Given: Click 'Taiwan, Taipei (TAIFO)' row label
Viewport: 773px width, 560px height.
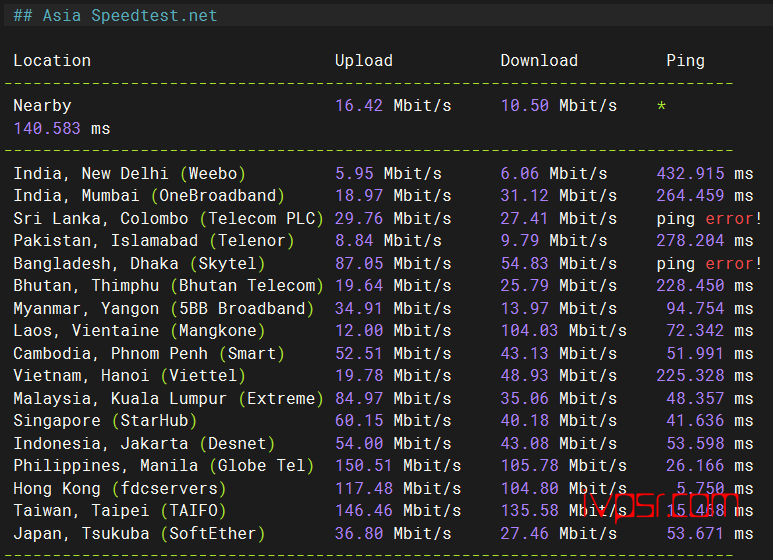Looking at the screenshot, I should [120, 511].
